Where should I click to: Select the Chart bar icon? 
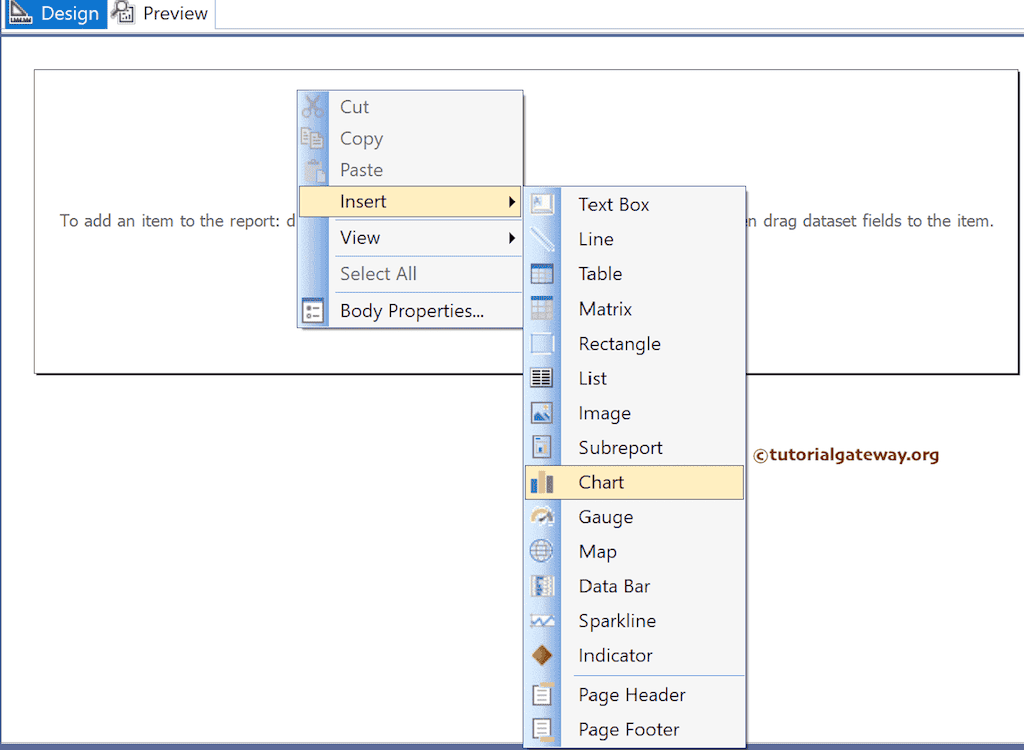point(542,482)
